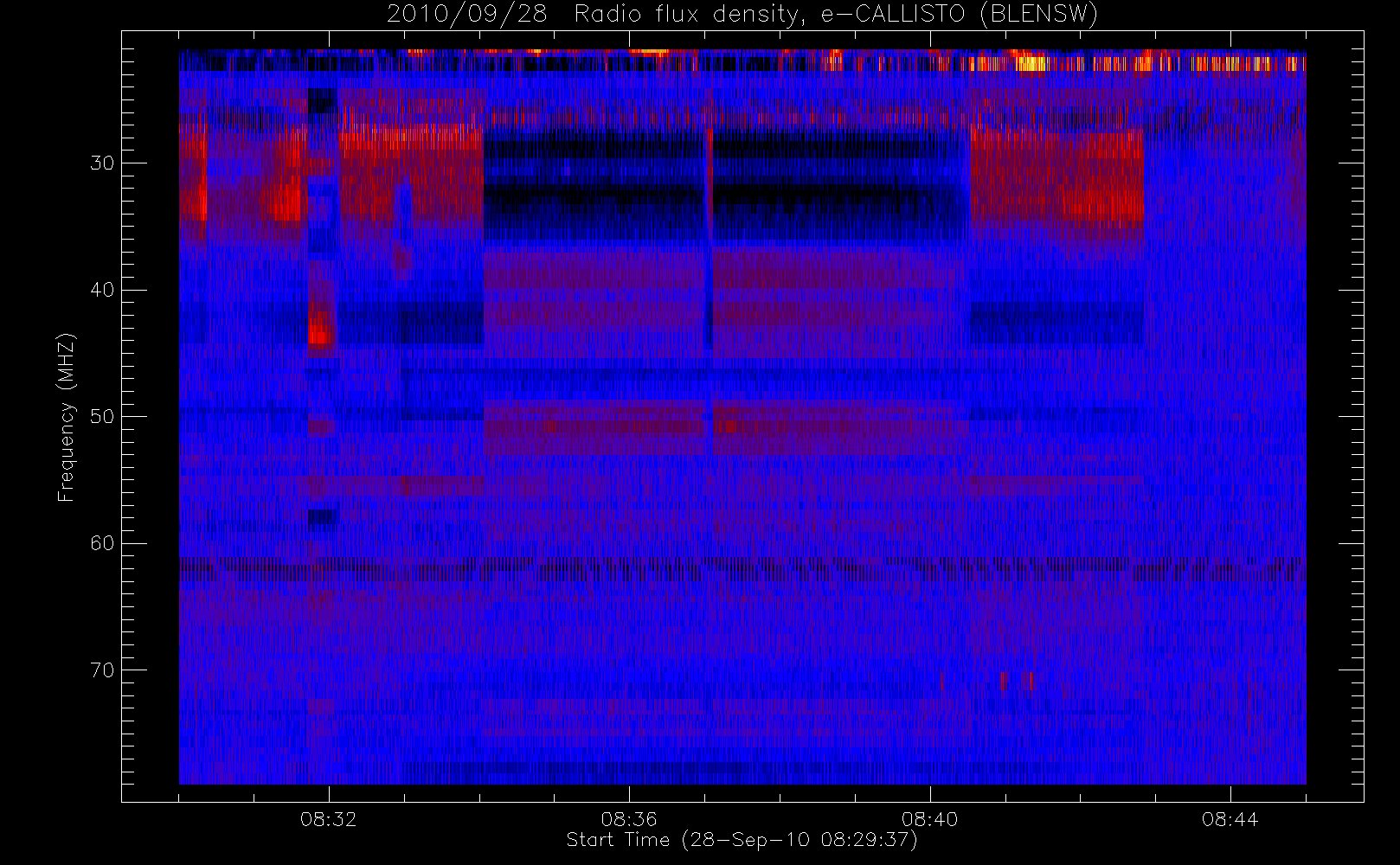Click the 08:40 time tick label
The width and height of the screenshot is (1400, 865).
click(x=929, y=819)
